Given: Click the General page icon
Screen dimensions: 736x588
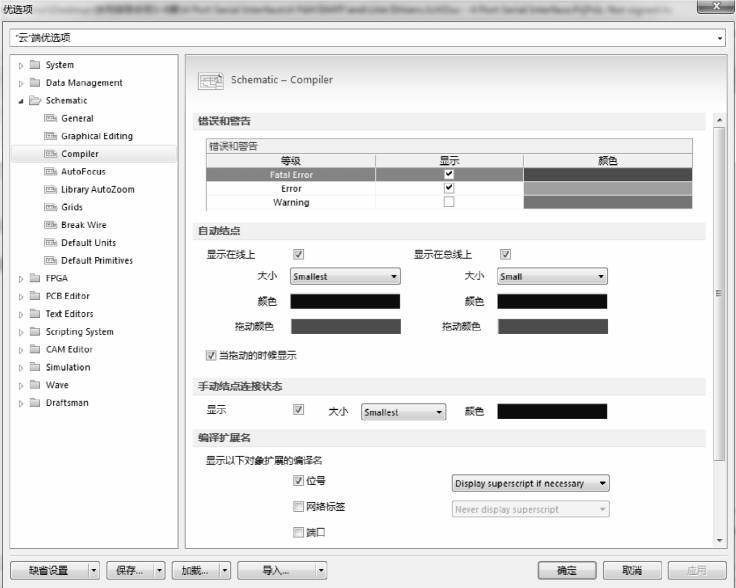Looking at the screenshot, I should click(50, 118).
